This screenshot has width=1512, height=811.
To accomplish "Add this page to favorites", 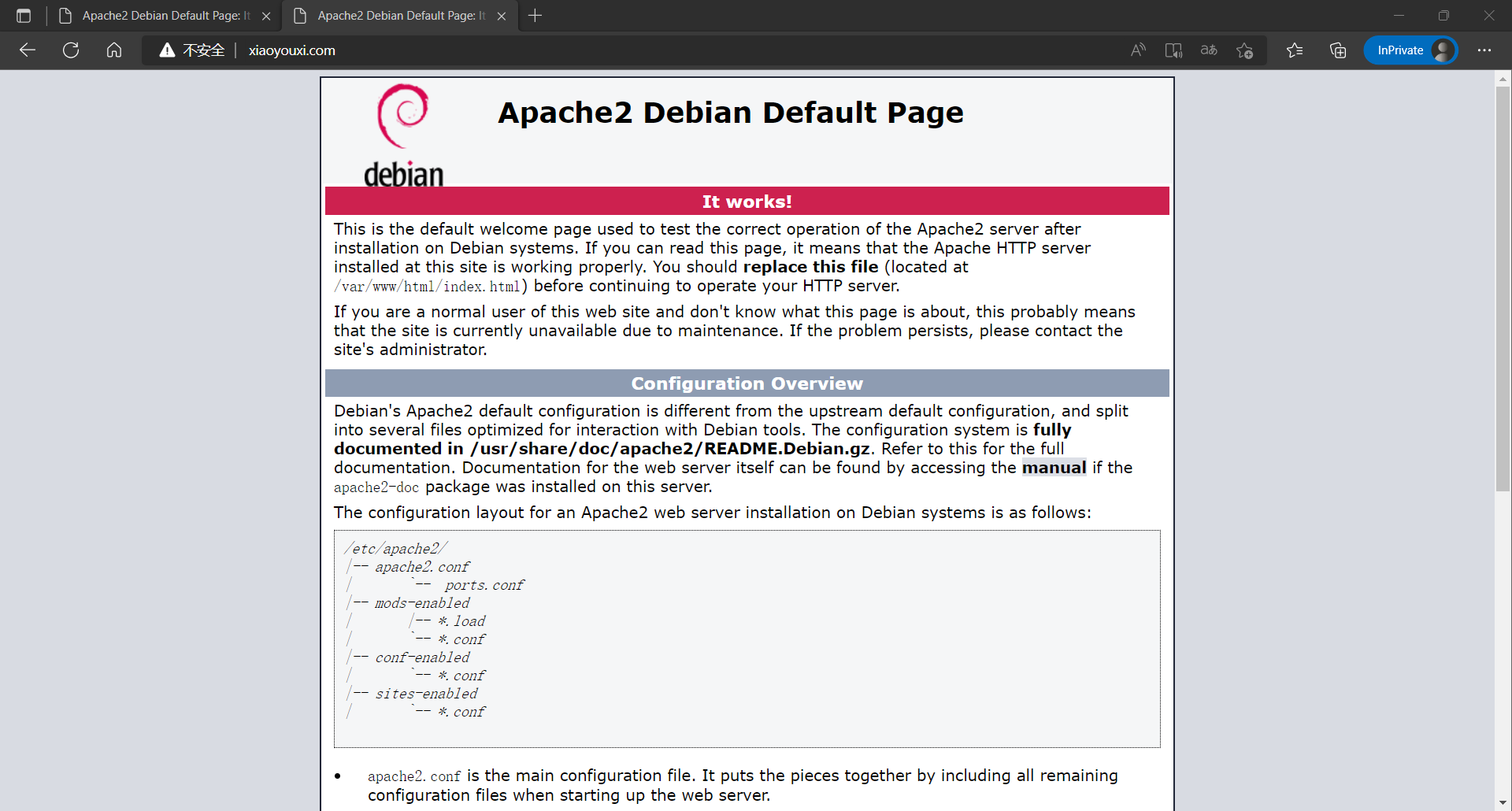I will (x=1245, y=50).
